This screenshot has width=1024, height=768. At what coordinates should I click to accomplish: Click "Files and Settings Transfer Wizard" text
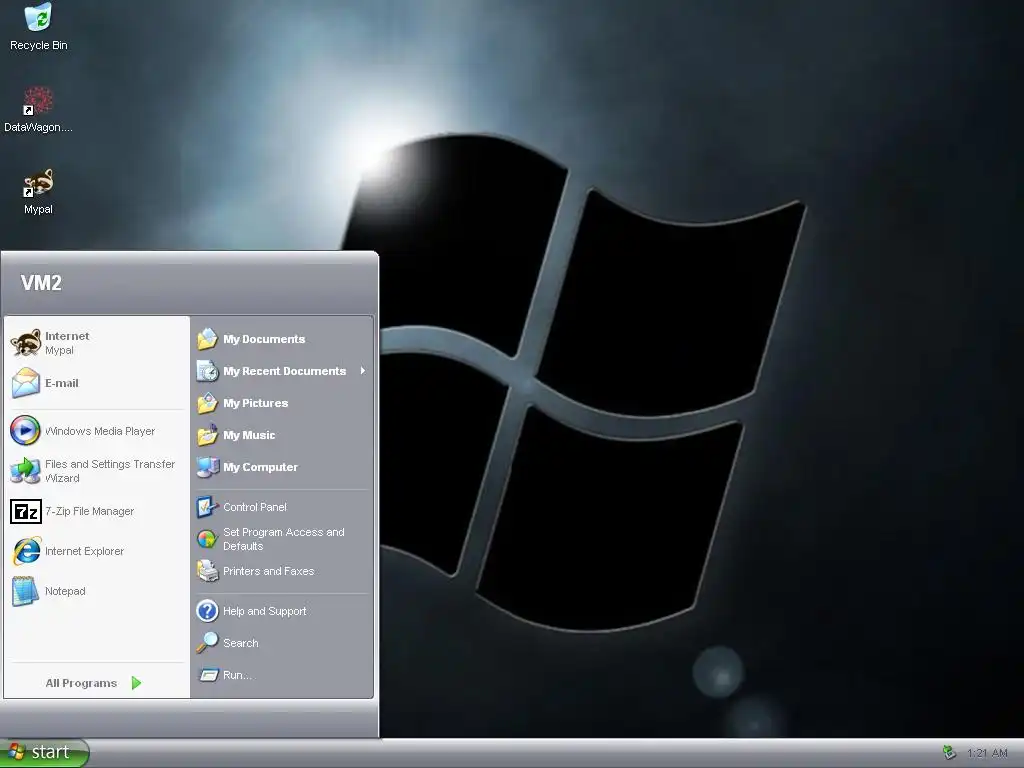click(x=110, y=471)
